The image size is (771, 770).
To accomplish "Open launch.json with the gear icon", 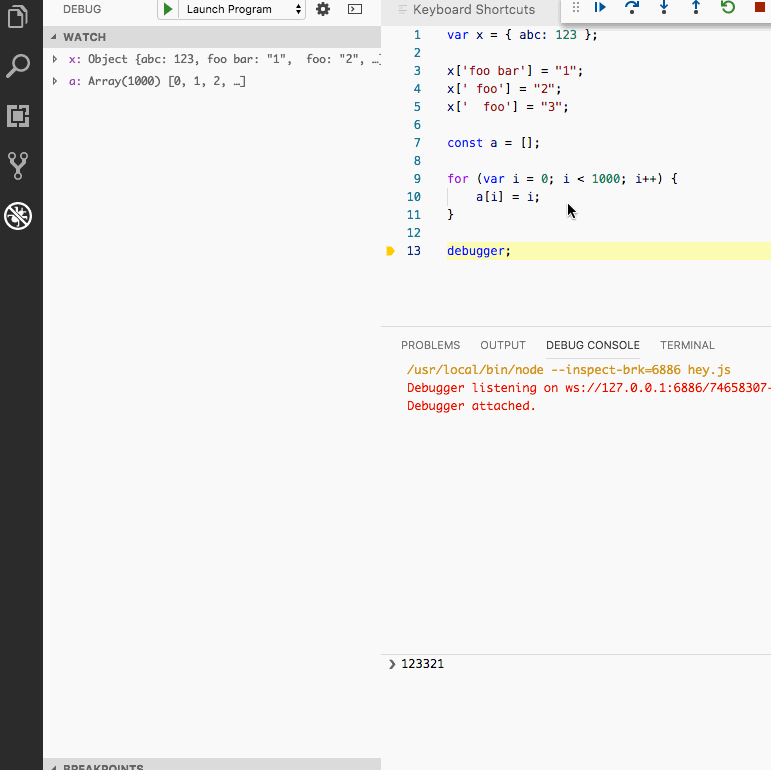I will (x=323, y=9).
